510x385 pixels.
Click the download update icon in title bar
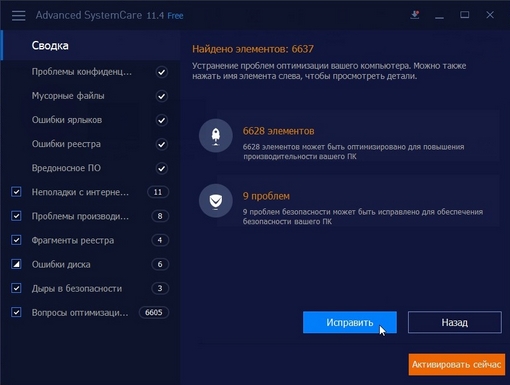coord(415,15)
